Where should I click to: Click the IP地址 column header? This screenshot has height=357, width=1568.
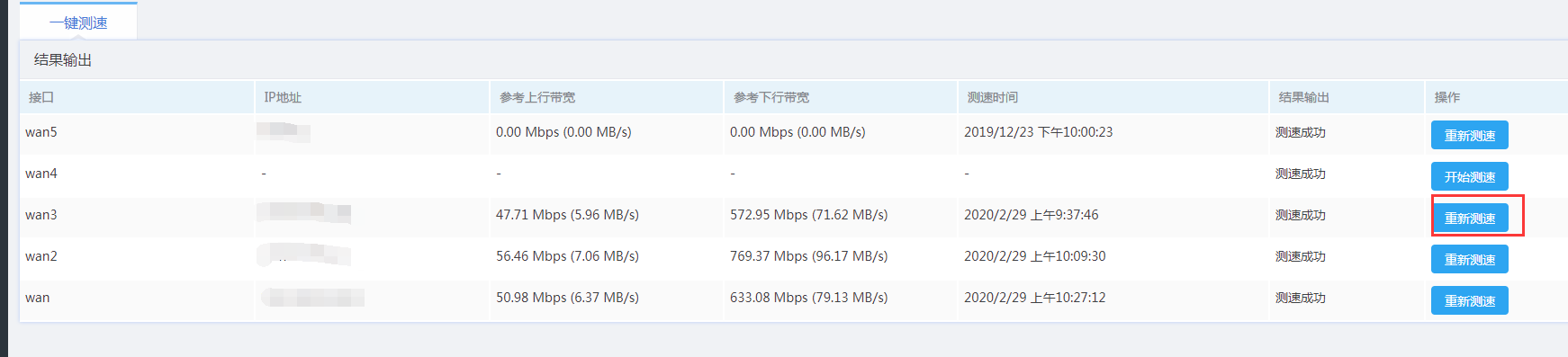tap(283, 97)
